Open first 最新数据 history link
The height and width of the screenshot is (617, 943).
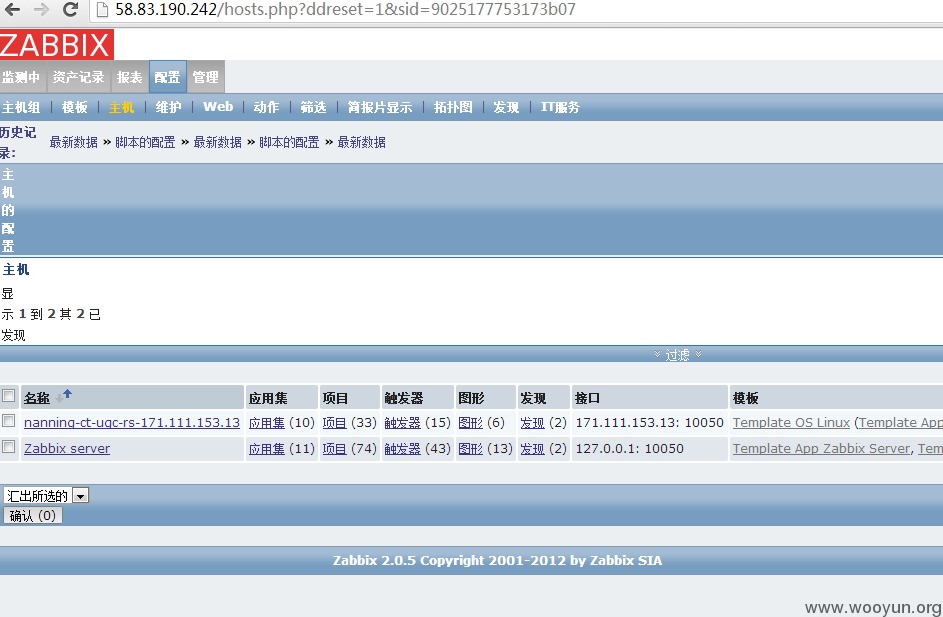(73, 143)
